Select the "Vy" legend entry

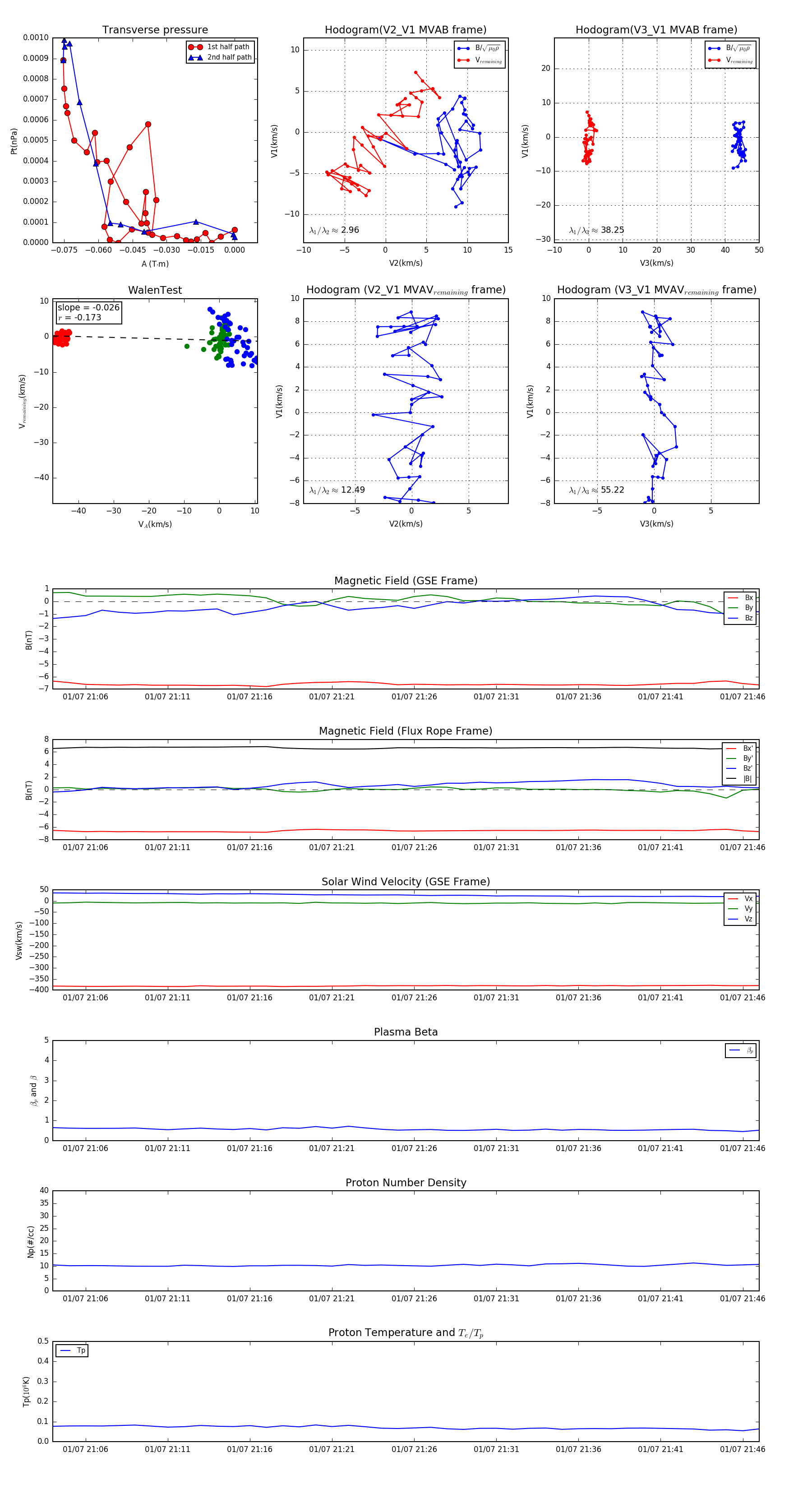pyautogui.click(x=740, y=909)
